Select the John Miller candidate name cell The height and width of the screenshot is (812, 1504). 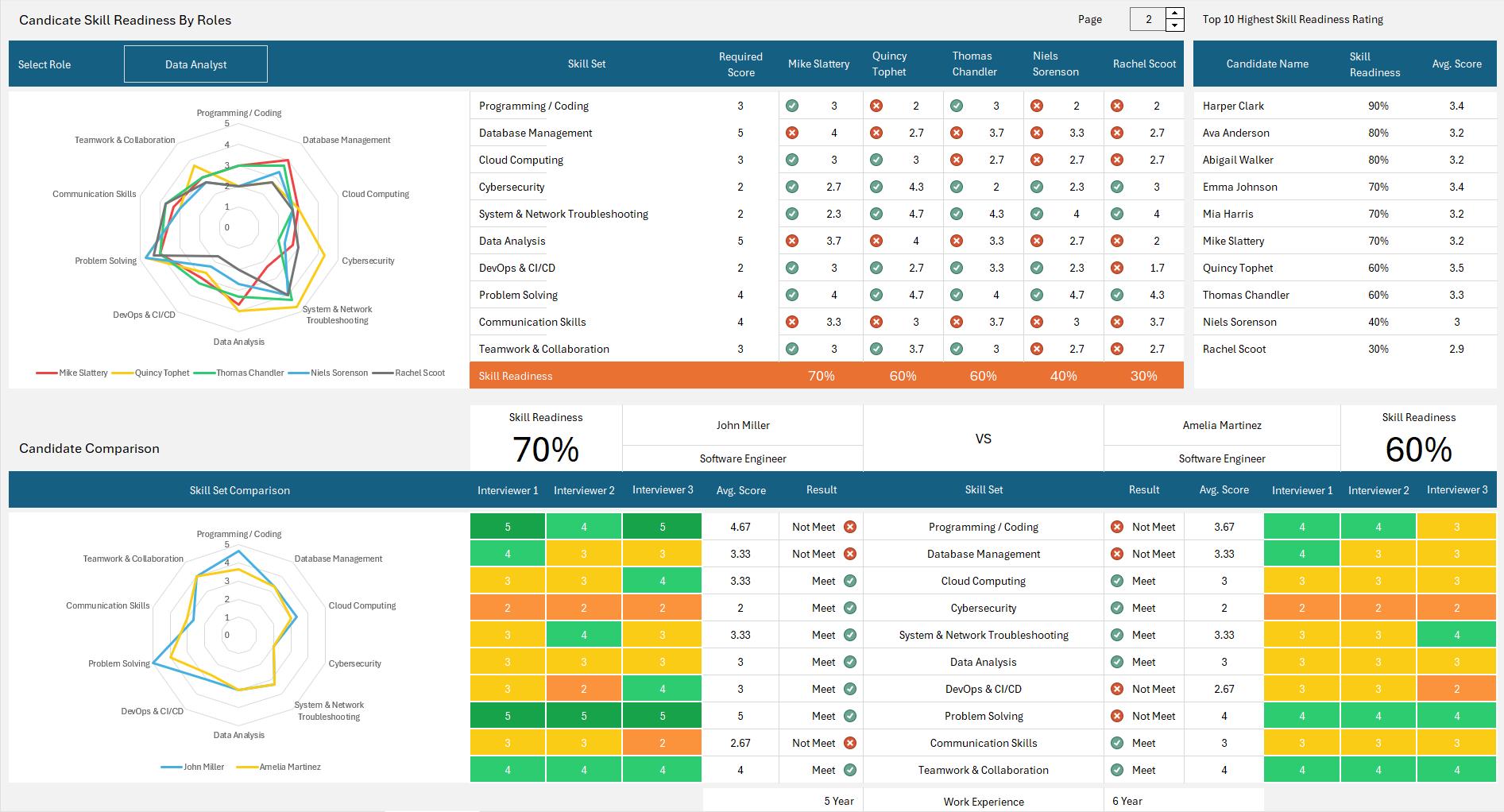(x=743, y=425)
